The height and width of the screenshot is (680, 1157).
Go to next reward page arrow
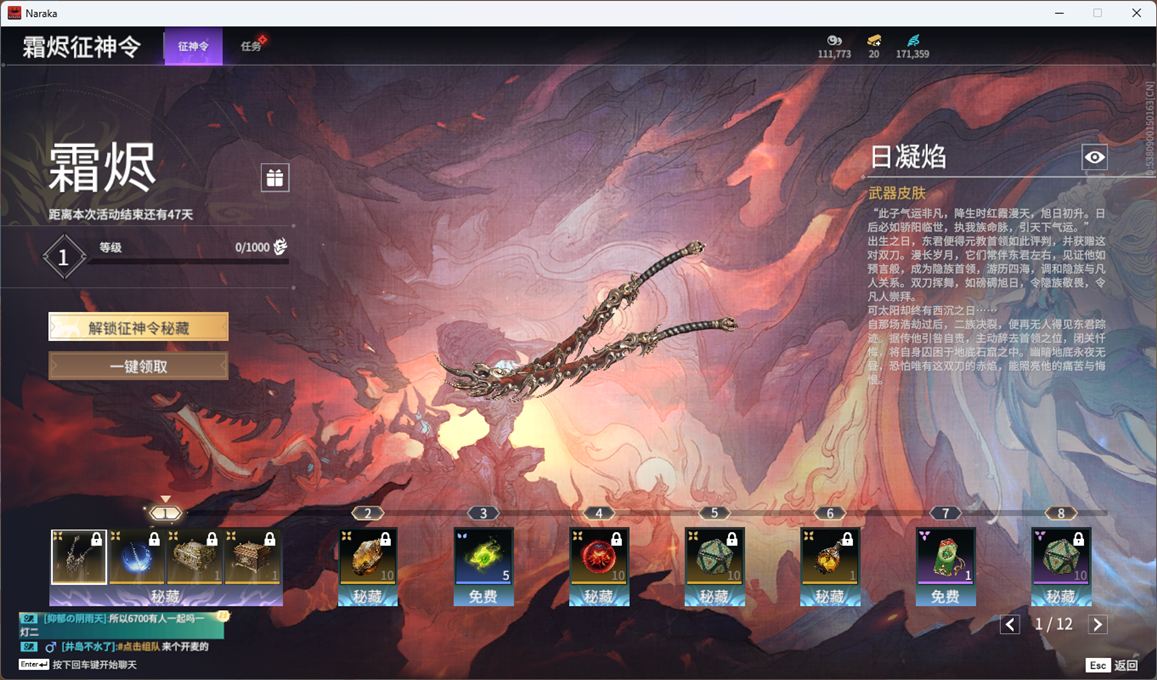pyautogui.click(x=1098, y=625)
